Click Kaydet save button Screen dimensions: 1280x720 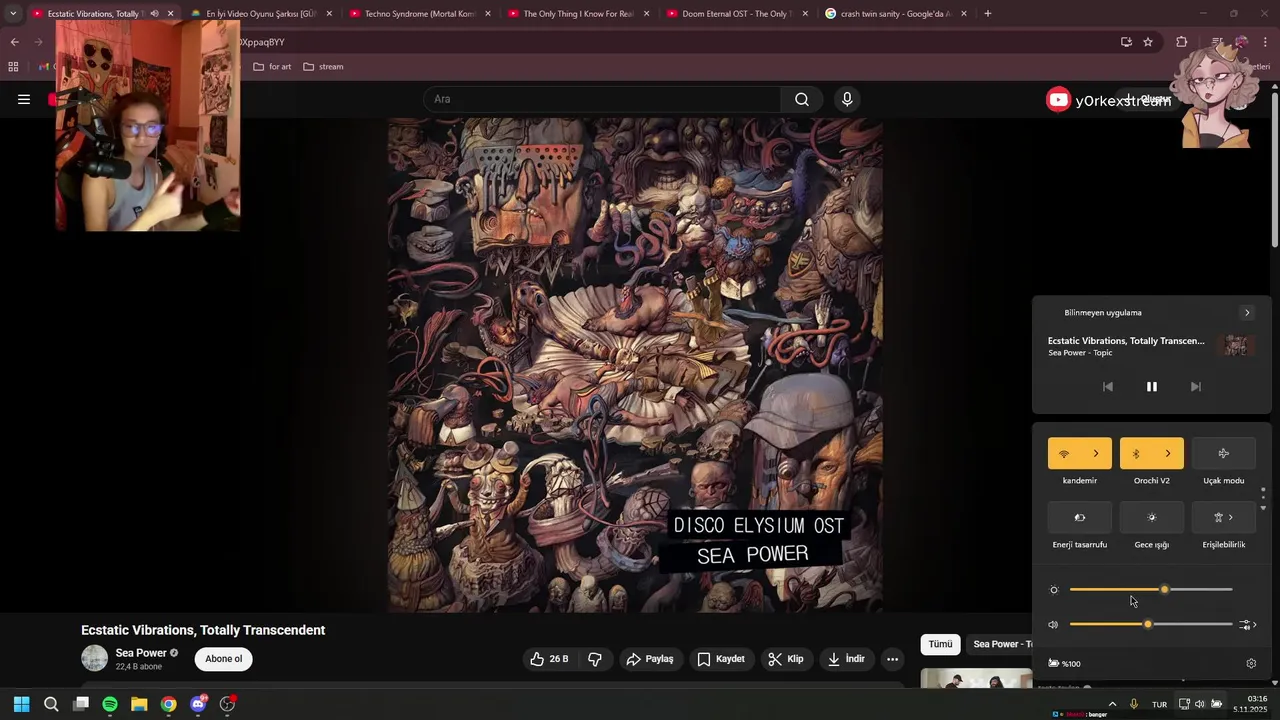click(721, 659)
